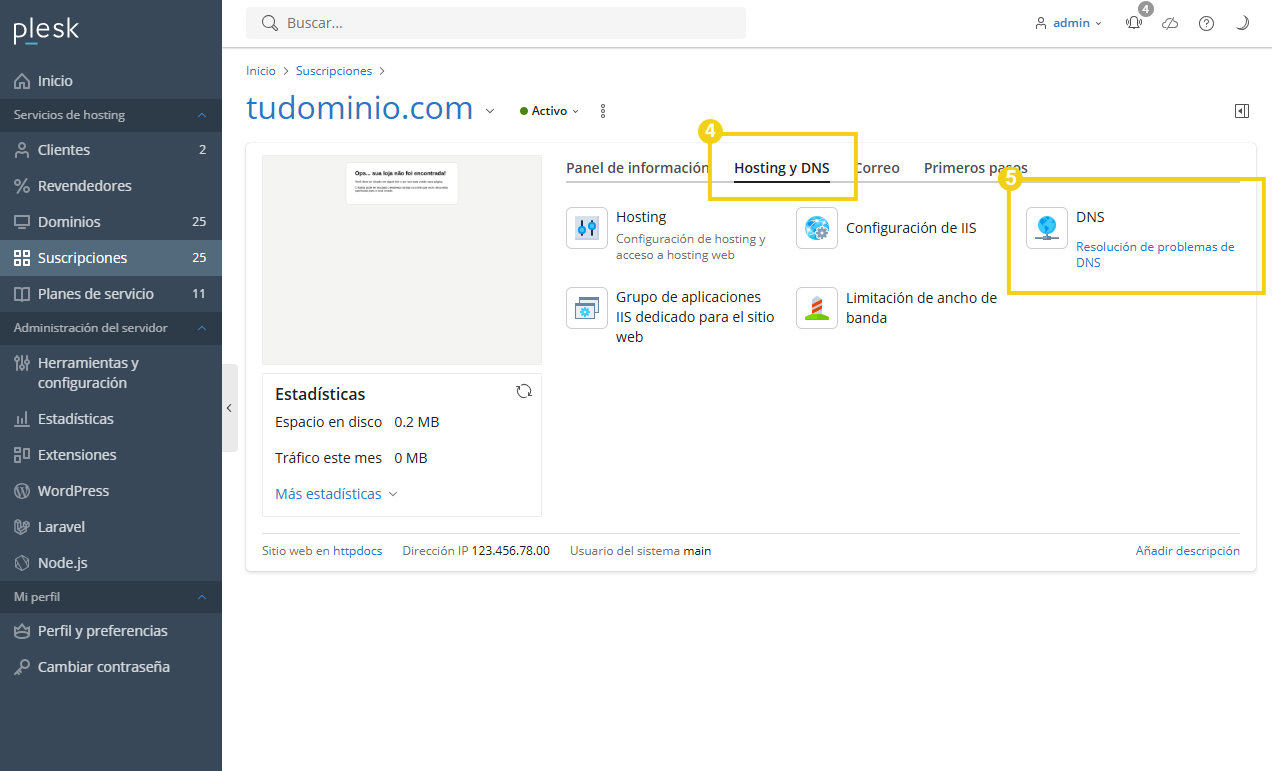1272x771 pixels.
Task: Click the tudominio.com title
Action: (360, 108)
